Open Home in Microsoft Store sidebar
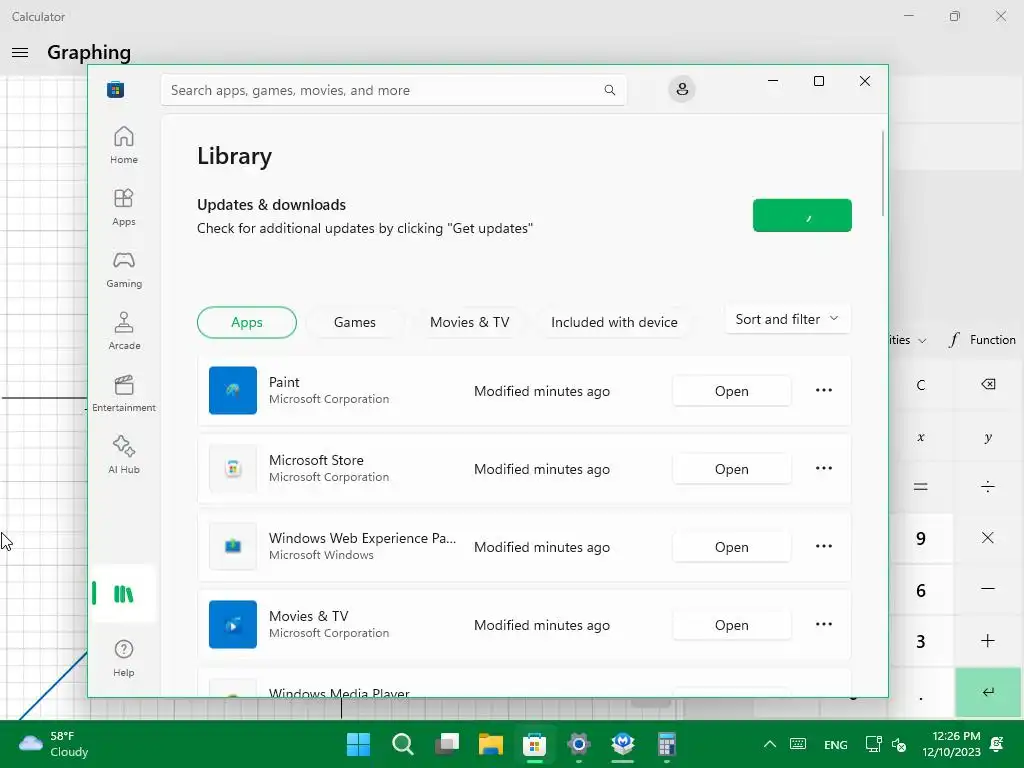1024x768 pixels. click(123, 145)
